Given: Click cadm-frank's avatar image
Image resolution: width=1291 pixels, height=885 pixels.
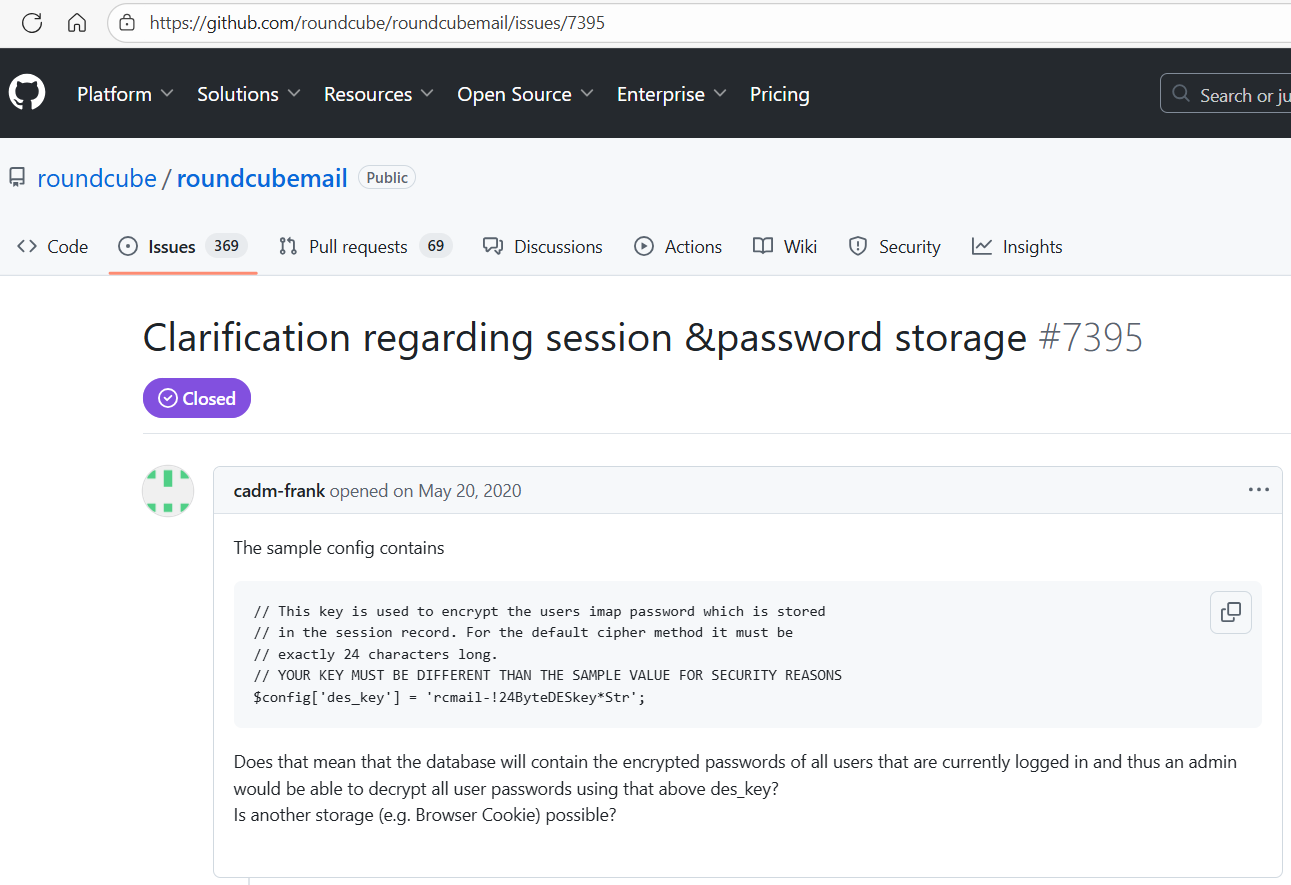Looking at the screenshot, I should [x=168, y=491].
